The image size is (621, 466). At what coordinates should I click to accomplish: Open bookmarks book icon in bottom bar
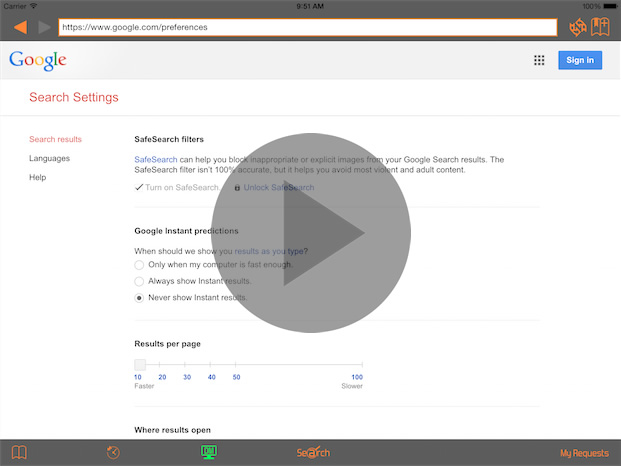[18, 453]
